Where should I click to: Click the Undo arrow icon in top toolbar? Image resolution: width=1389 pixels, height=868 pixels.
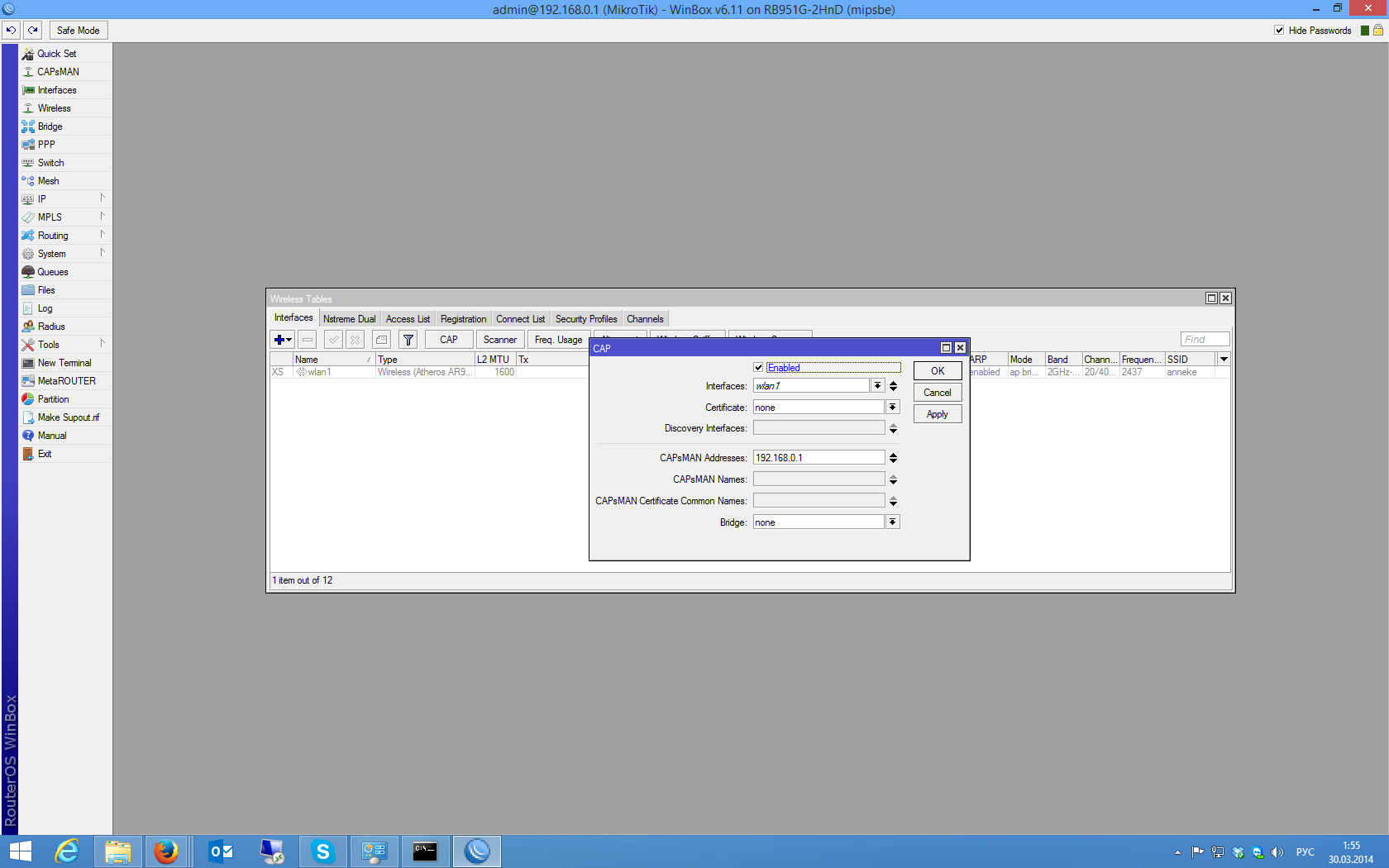click(x=11, y=31)
